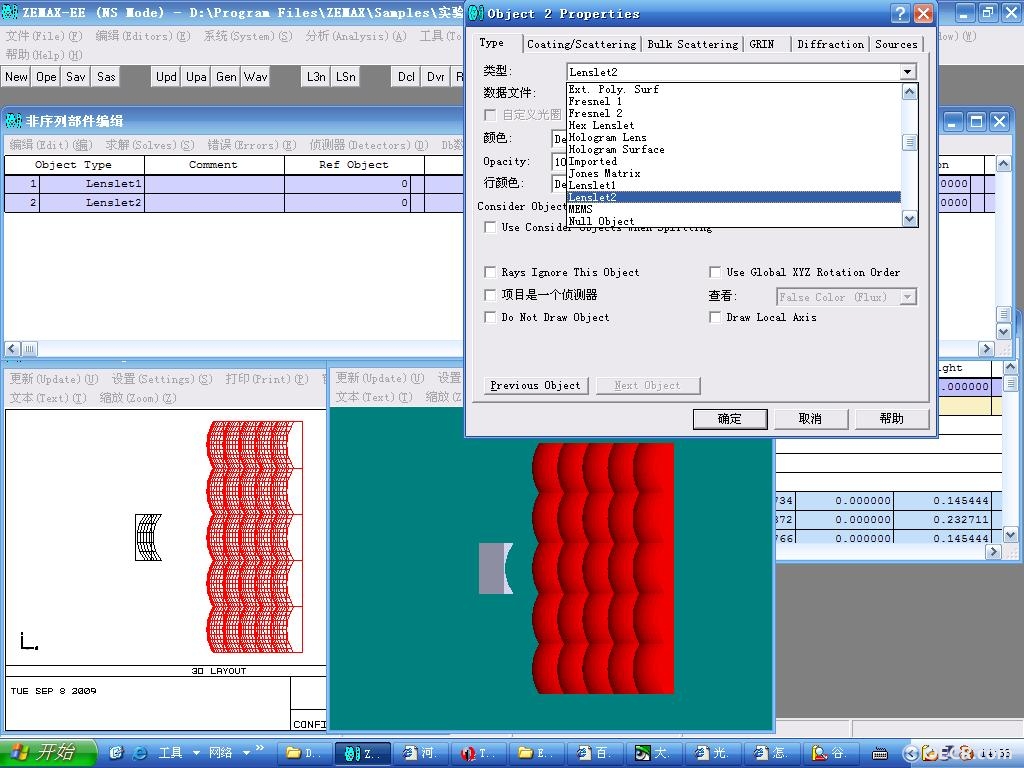Click the Ope (Open) toolbar button

tap(46, 76)
